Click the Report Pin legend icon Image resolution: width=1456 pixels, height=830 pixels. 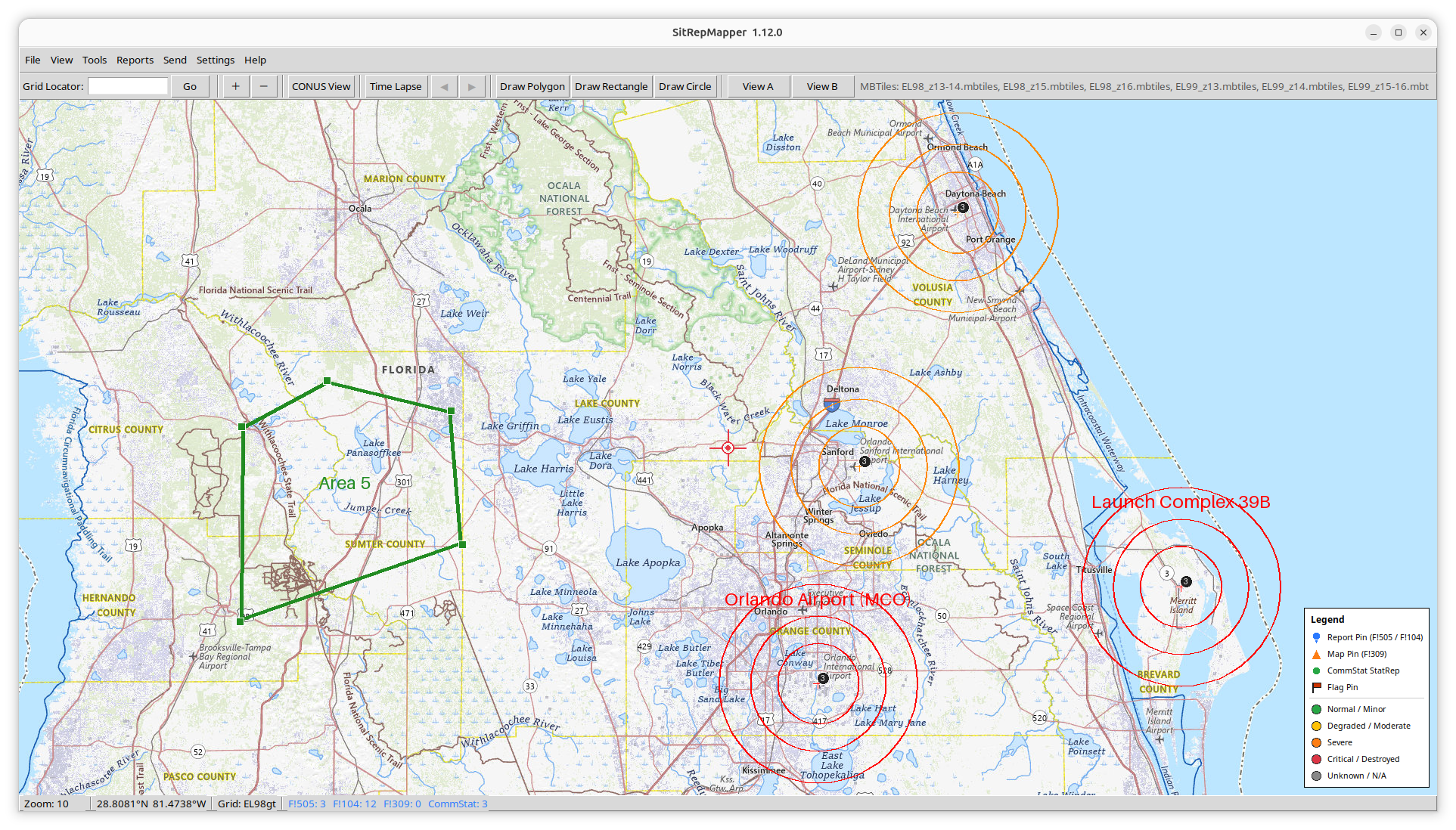point(1316,637)
